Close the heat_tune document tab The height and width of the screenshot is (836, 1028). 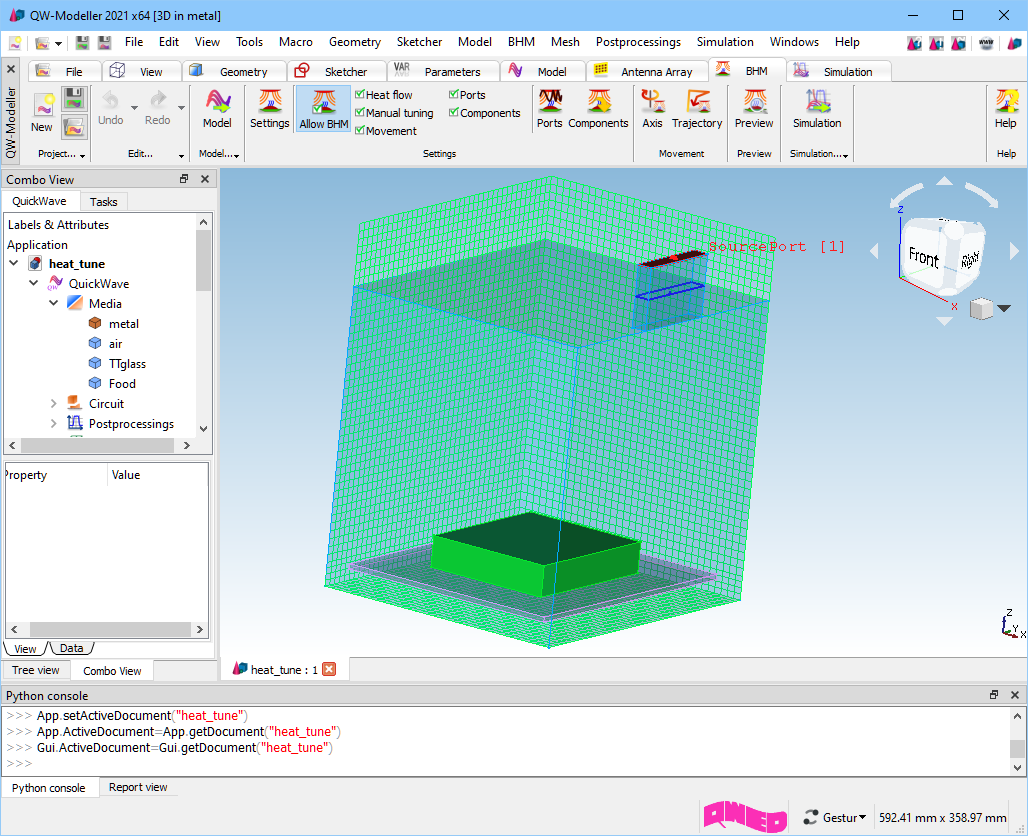(x=329, y=669)
